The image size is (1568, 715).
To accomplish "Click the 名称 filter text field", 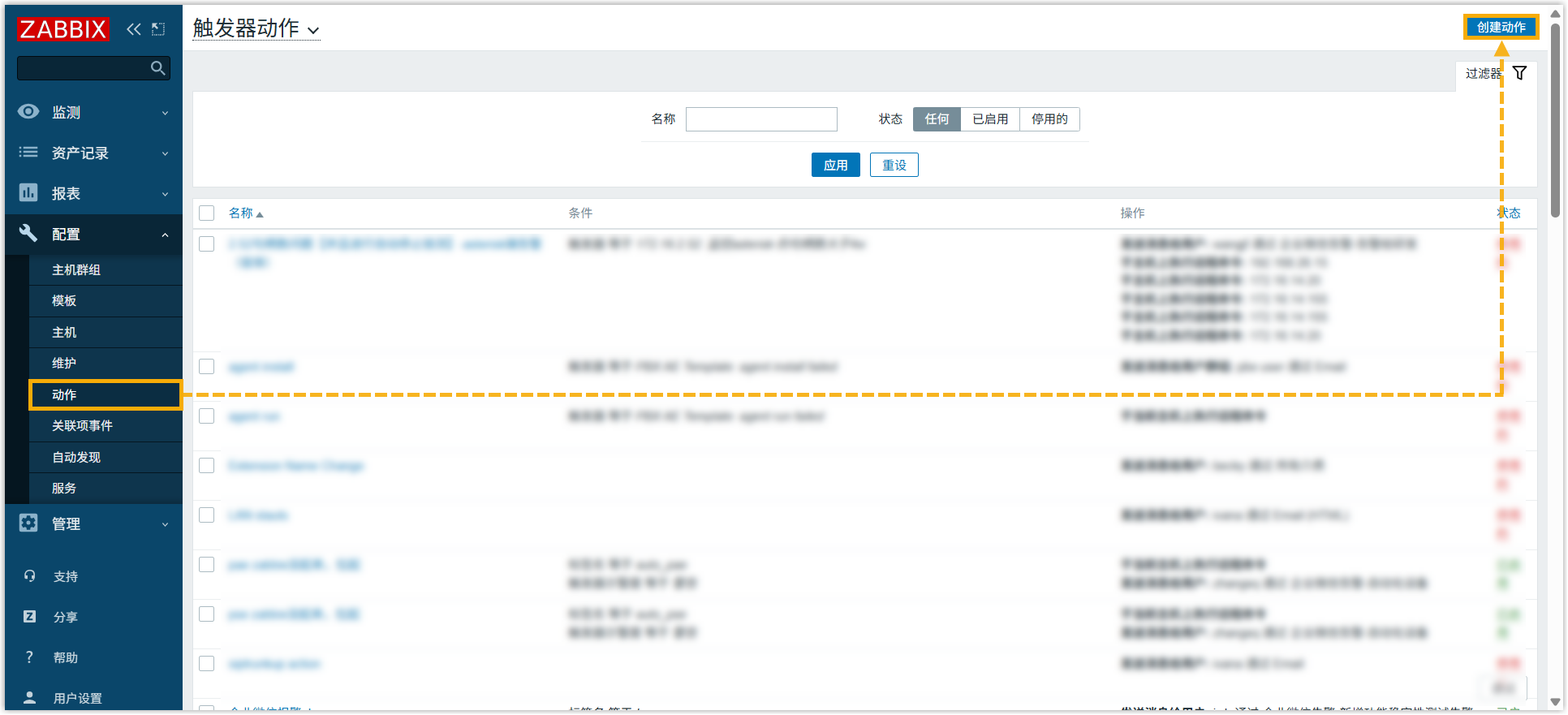I will 761,119.
